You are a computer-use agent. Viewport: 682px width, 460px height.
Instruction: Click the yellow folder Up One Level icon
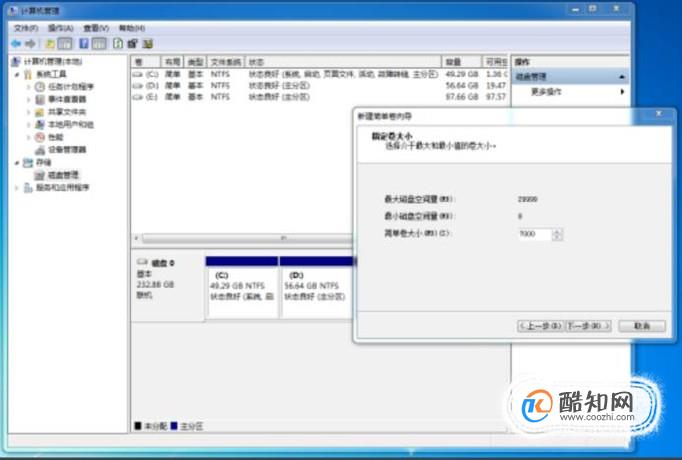coord(50,43)
